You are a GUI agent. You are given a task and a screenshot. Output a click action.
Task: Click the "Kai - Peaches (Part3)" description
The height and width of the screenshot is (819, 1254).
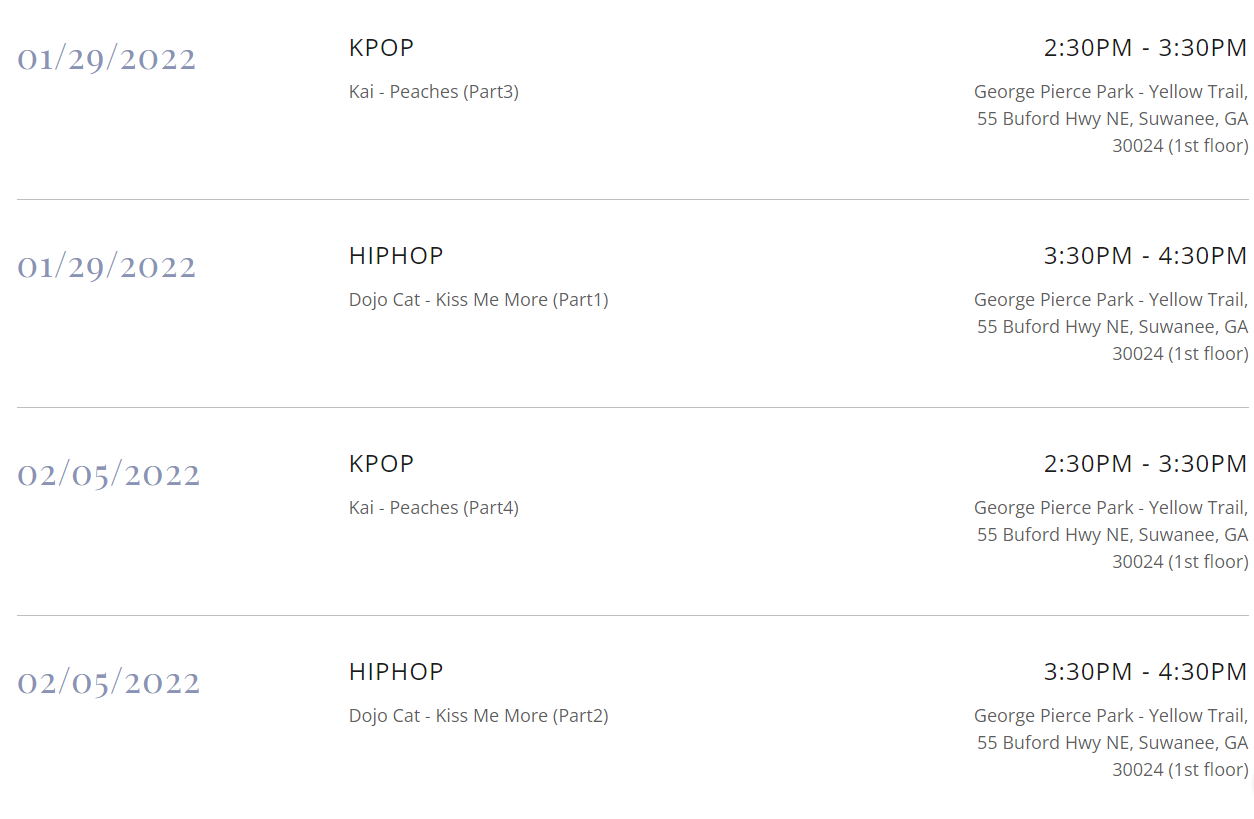click(433, 92)
